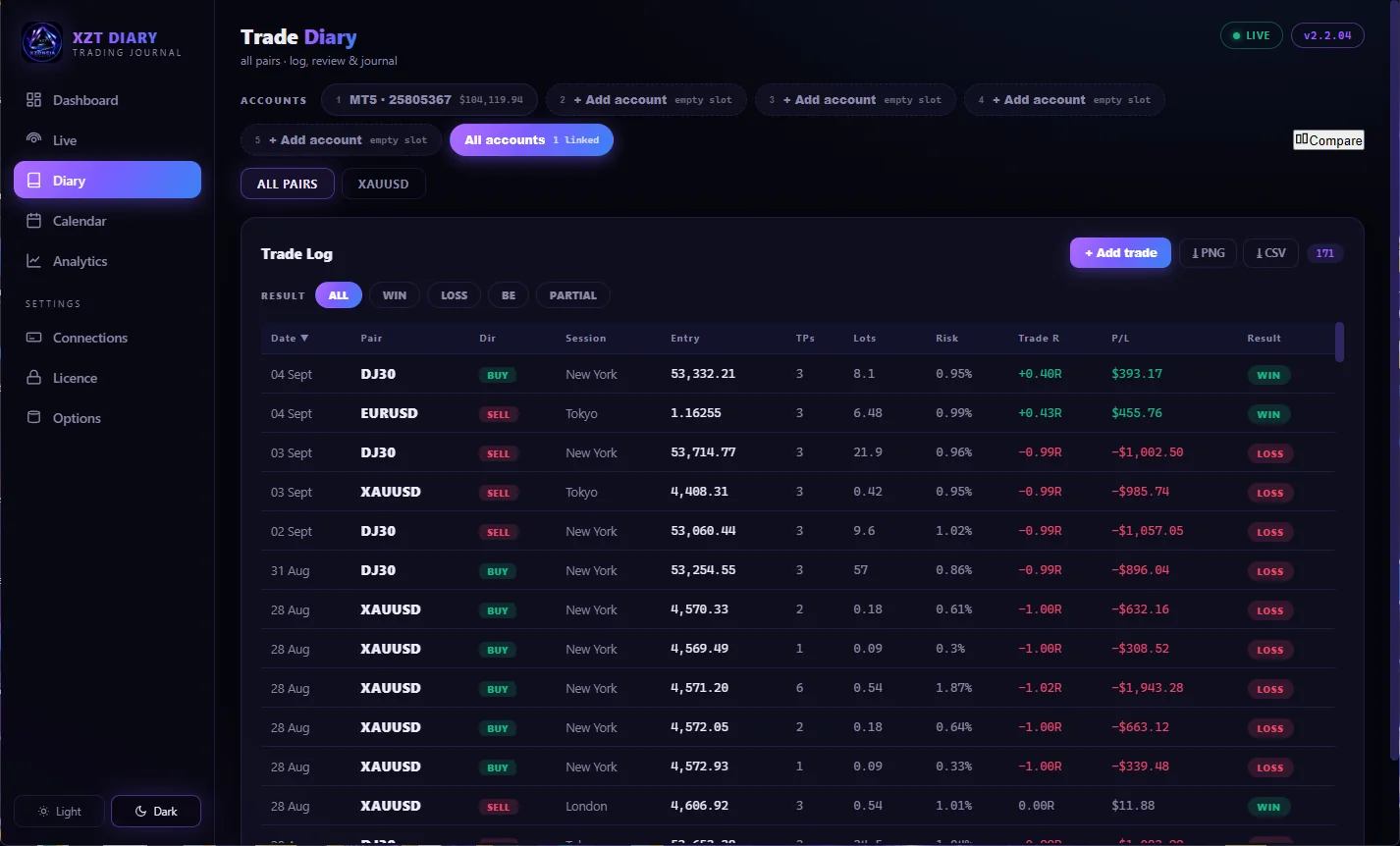The height and width of the screenshot is (846, 1400).
Task: Filter trade log by BE results
Action: point(509,295)
